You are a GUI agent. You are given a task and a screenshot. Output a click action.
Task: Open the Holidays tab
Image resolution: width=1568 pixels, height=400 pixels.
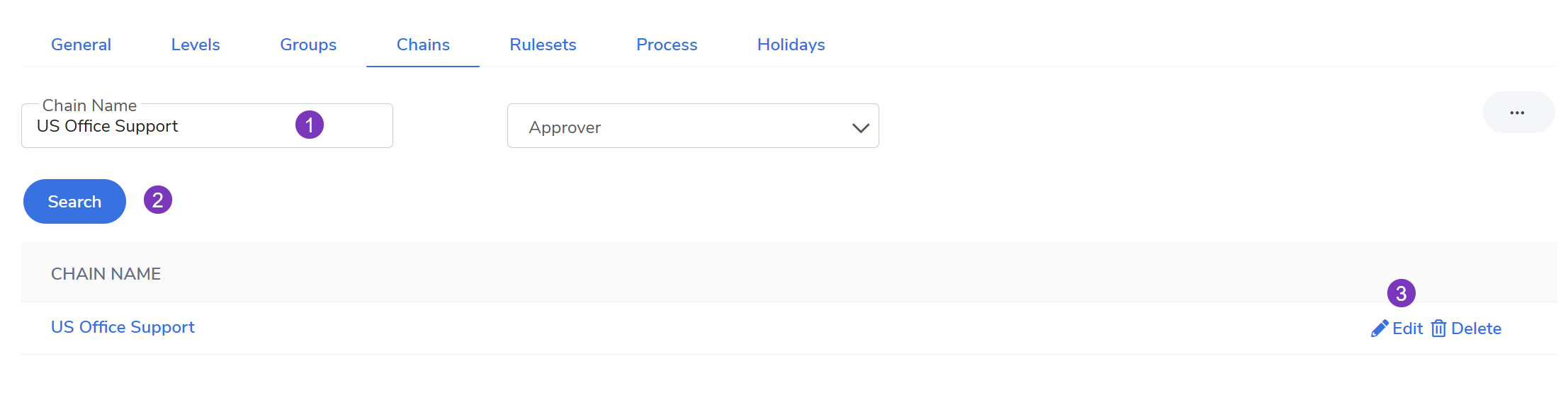coord(791,45)
